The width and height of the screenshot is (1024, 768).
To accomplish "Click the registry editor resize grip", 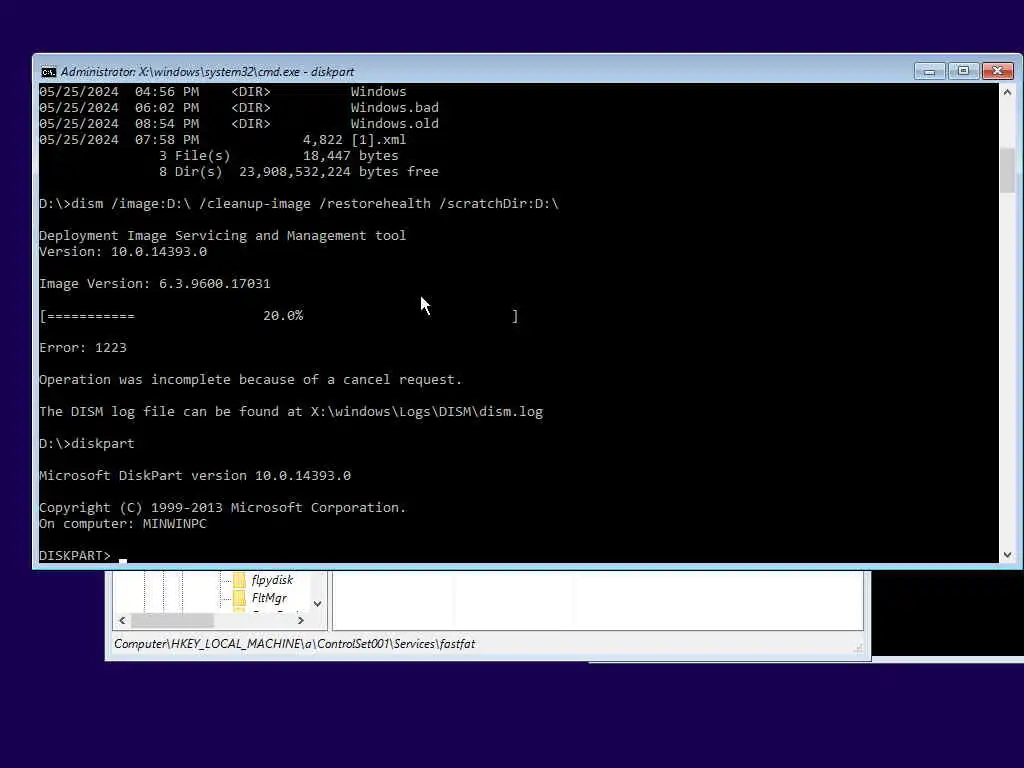I will coord(858,648).
